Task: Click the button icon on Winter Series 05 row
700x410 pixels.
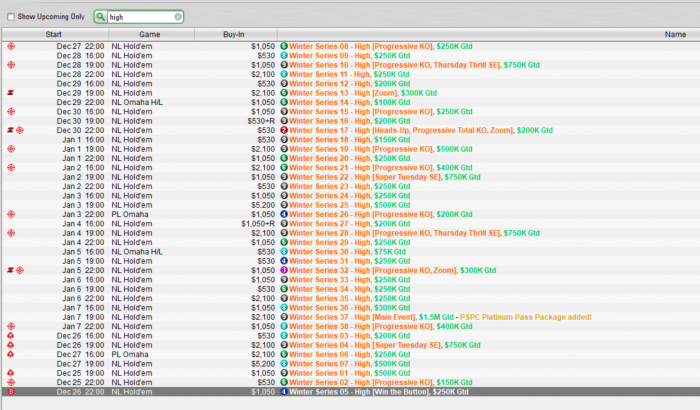Action: click(x=11, y=392)
